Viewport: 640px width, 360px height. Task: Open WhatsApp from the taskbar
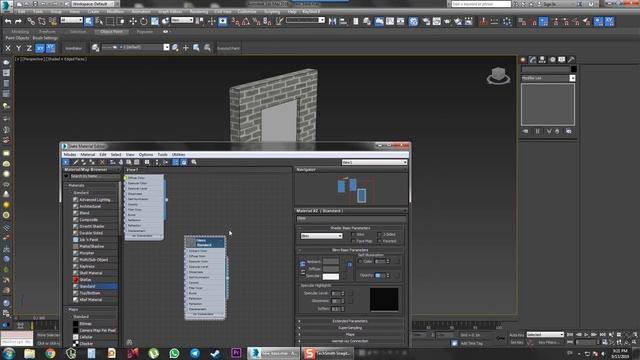[174, 353]
